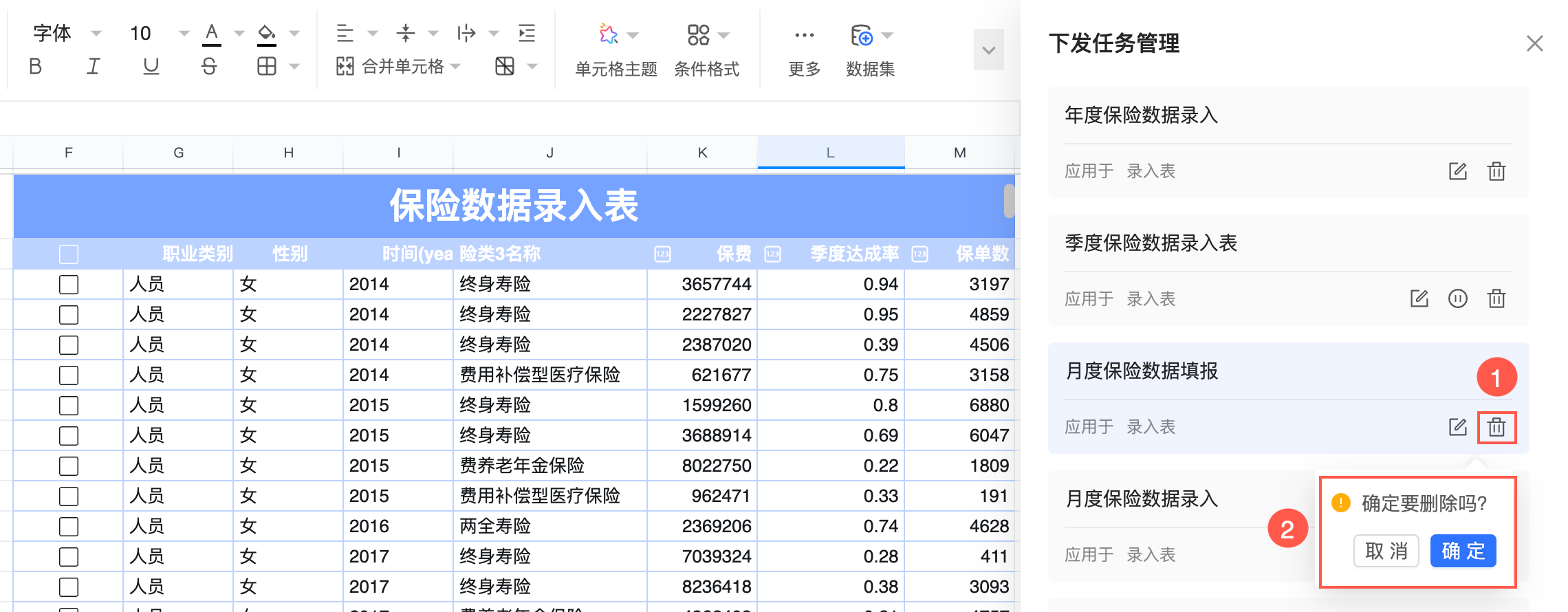Pause the 季度保险数据录入表 task
1568x612 pixels.
1458,298
